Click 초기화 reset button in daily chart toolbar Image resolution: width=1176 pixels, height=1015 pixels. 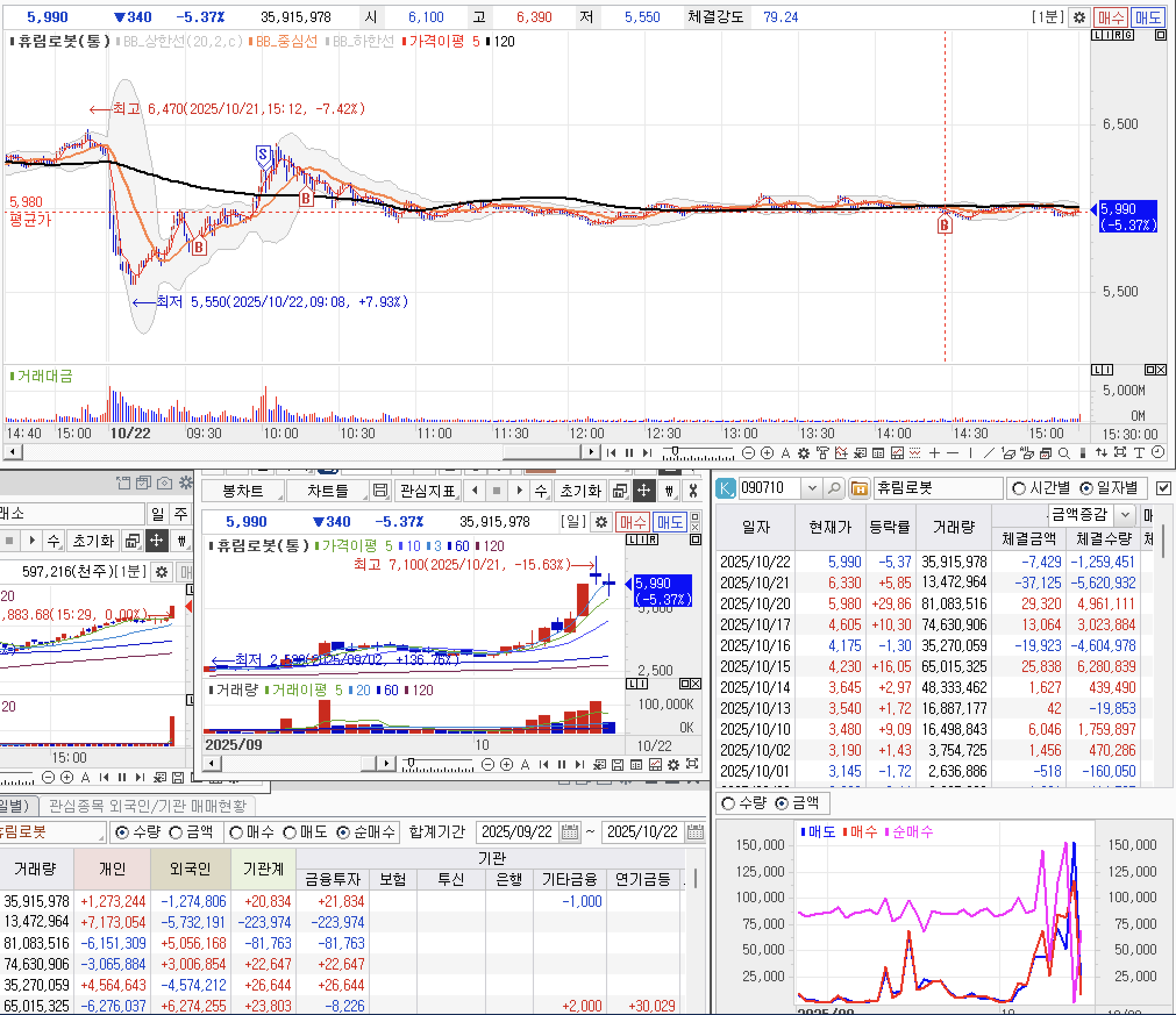click(x=580, y=491)
